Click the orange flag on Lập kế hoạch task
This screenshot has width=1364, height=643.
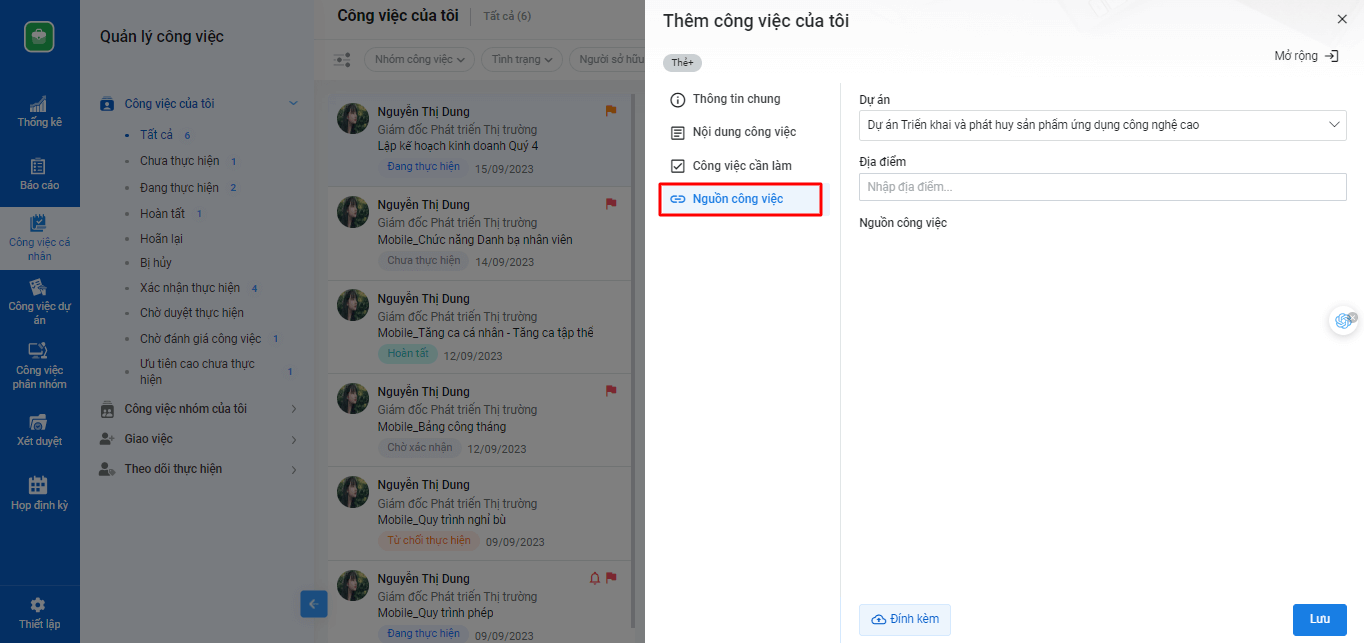pyautogui.click(x=611, y=111)
